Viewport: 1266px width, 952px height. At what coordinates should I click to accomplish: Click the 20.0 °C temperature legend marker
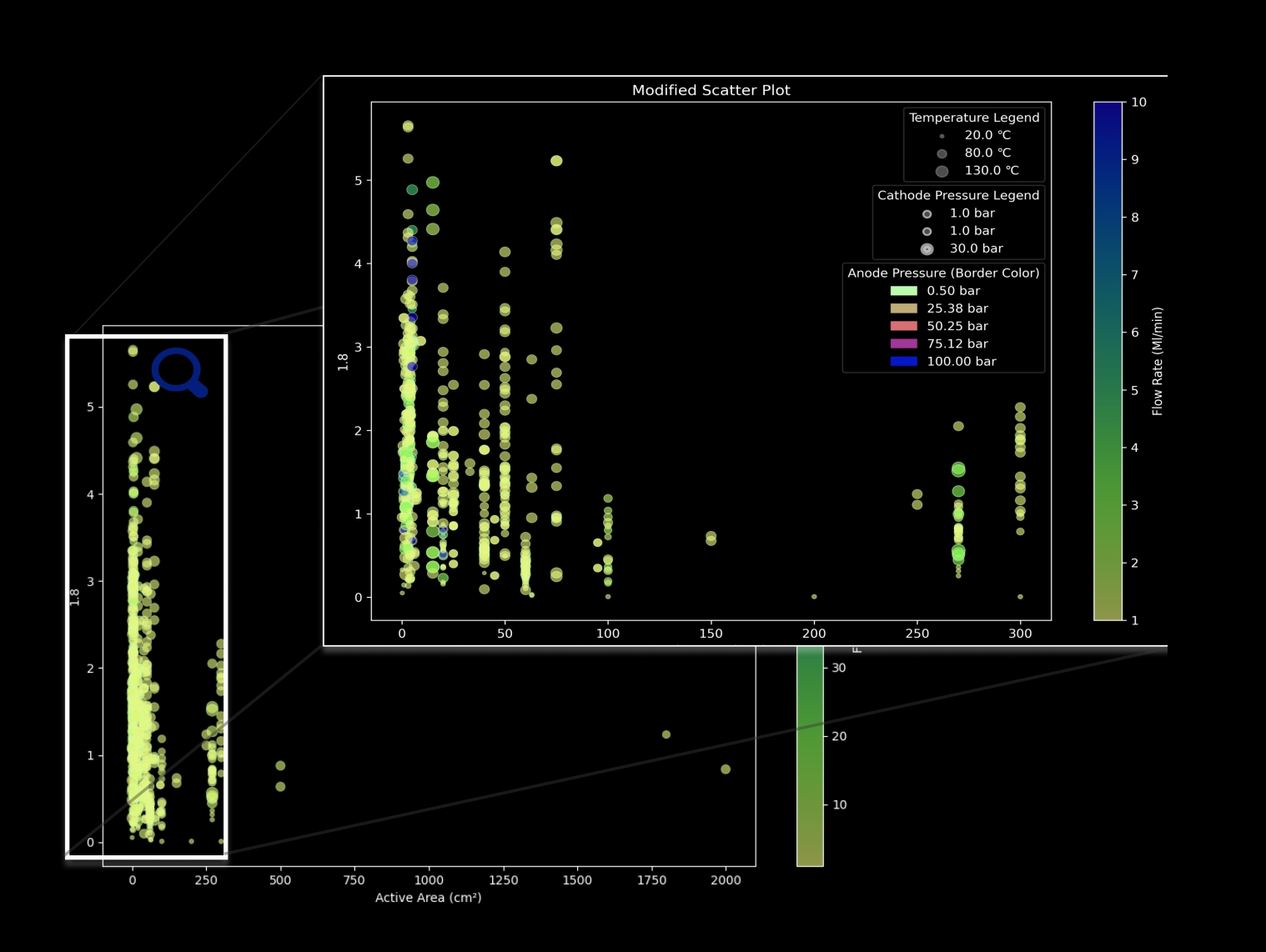point(942,136)
